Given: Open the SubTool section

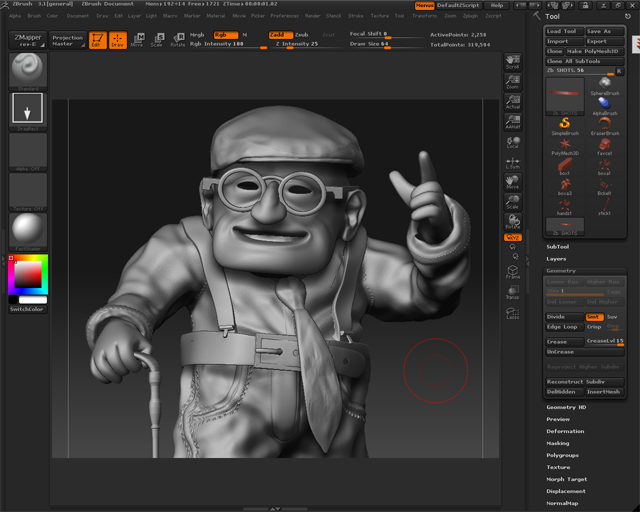Looking at the screenshot, I should (557, 246).
